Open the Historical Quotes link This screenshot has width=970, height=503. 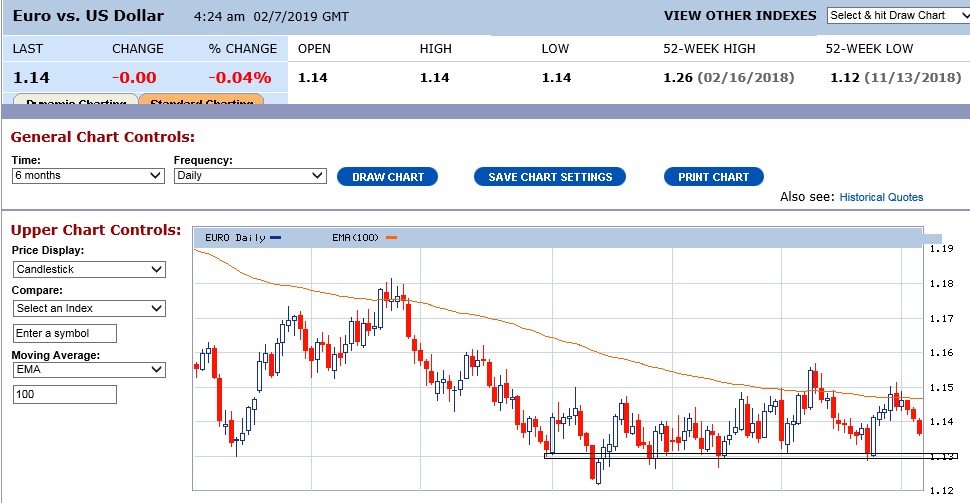pos(881,197)
